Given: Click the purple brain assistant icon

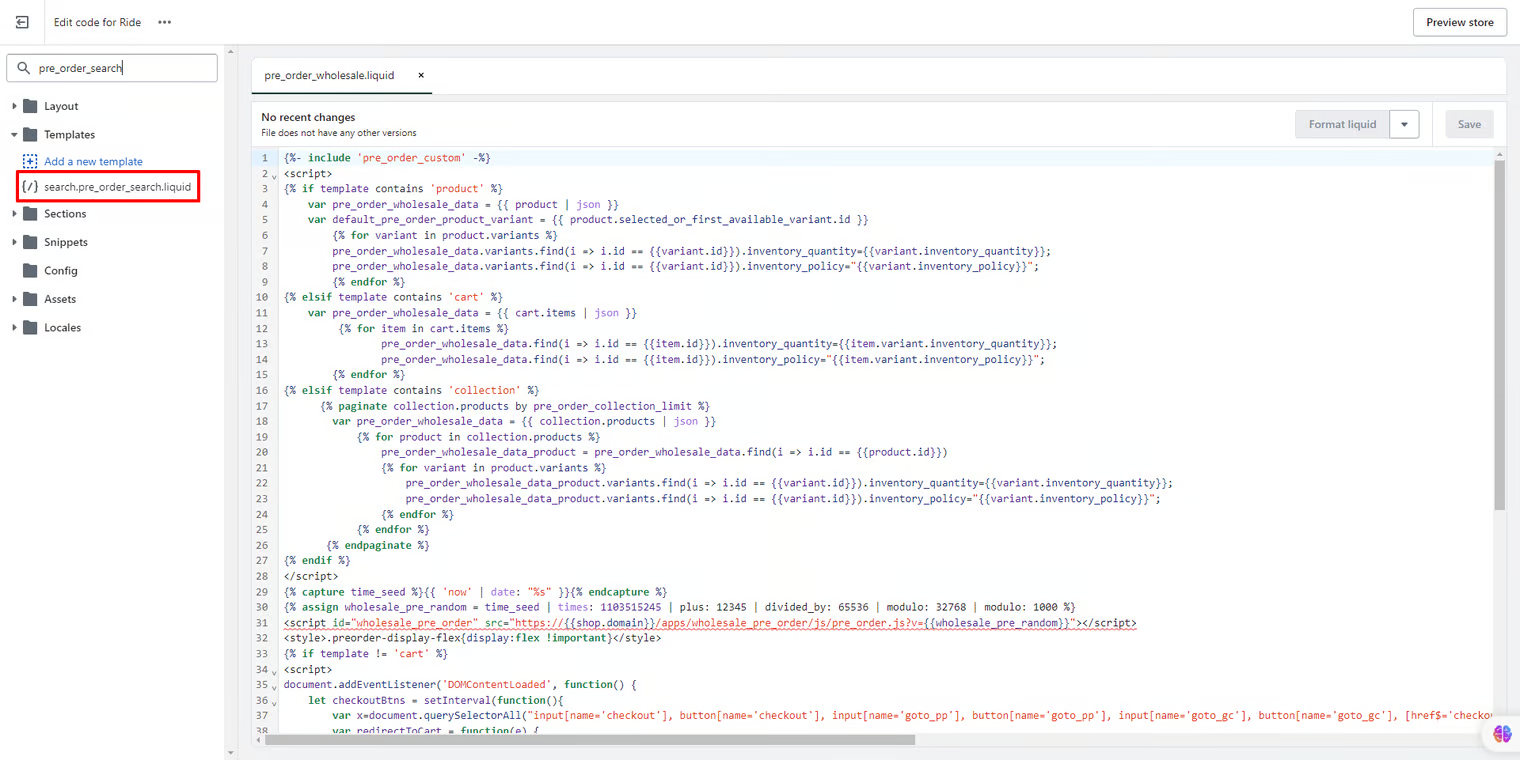Looking at the screenshot, I should 1502,734.
